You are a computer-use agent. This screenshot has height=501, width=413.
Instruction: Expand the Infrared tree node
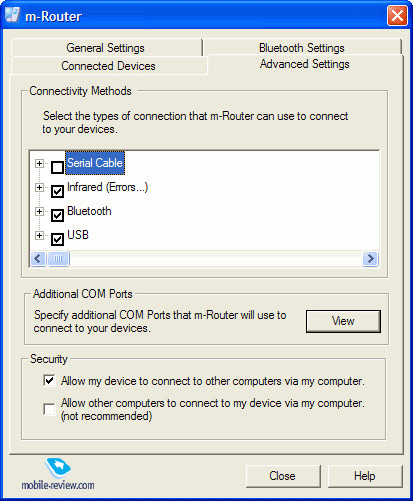[39, 187]
